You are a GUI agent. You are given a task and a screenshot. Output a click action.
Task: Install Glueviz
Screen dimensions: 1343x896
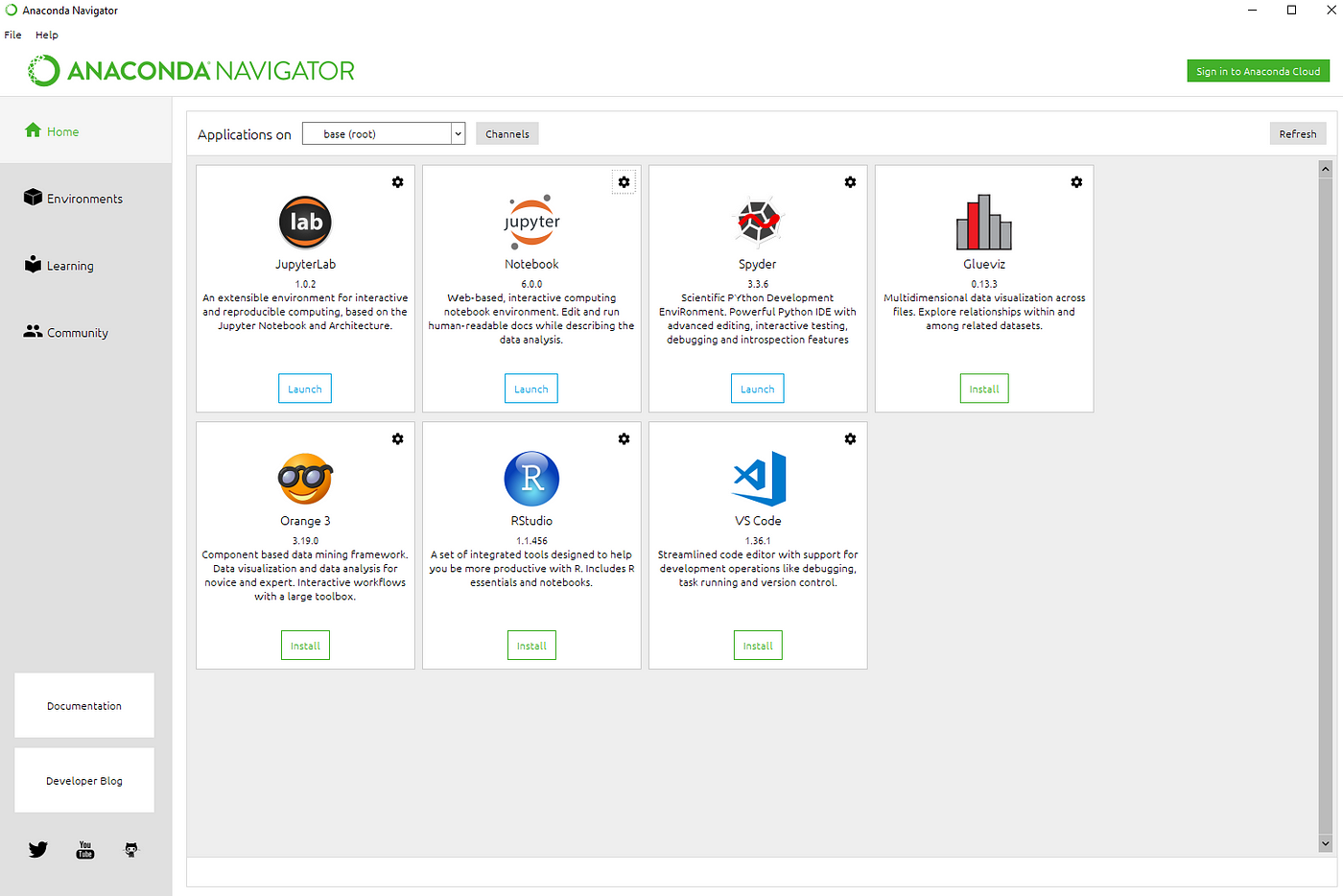coord(984,389)
